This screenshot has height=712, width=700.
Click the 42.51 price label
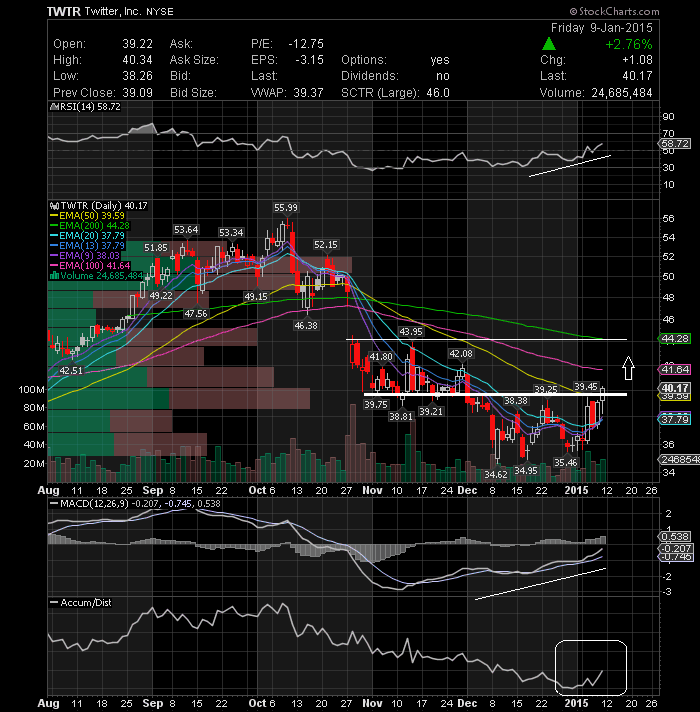71,371
